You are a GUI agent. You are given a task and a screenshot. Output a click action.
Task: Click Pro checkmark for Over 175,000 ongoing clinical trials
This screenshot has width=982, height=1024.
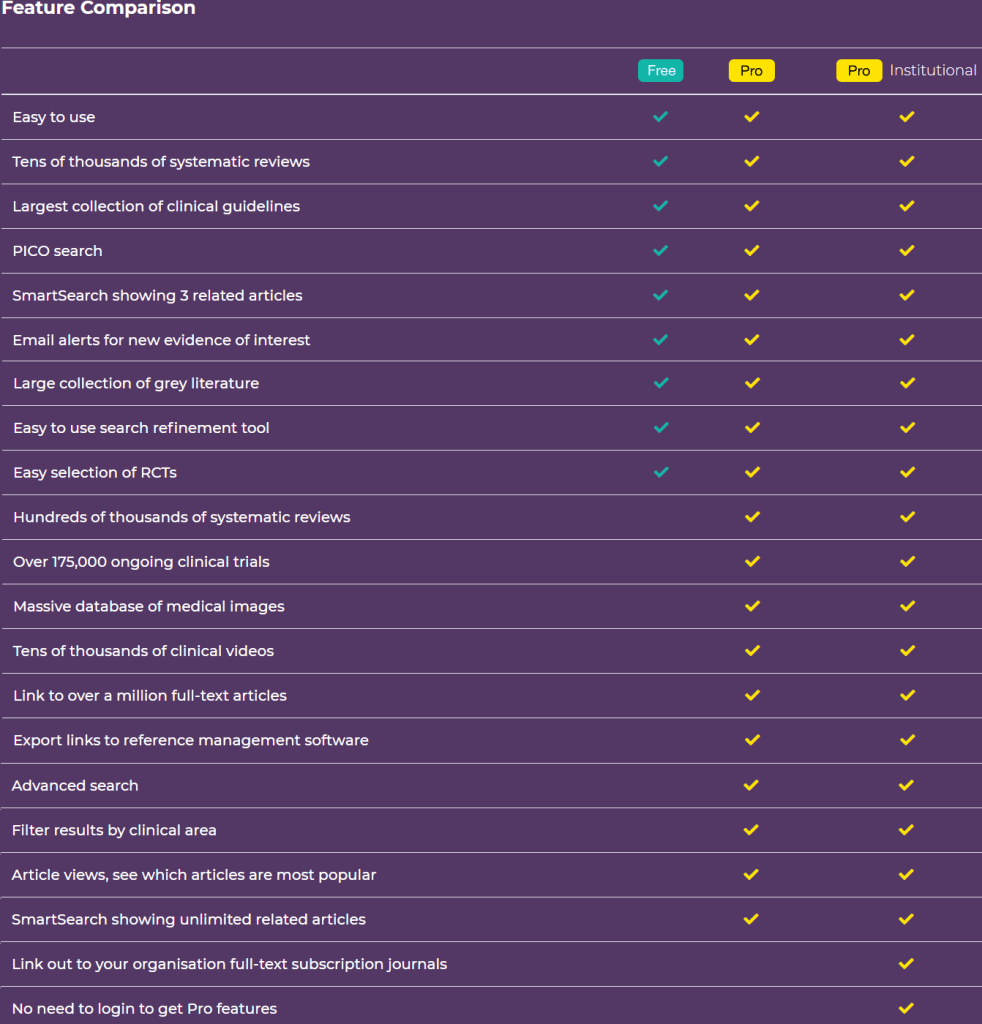coord(752,562)
